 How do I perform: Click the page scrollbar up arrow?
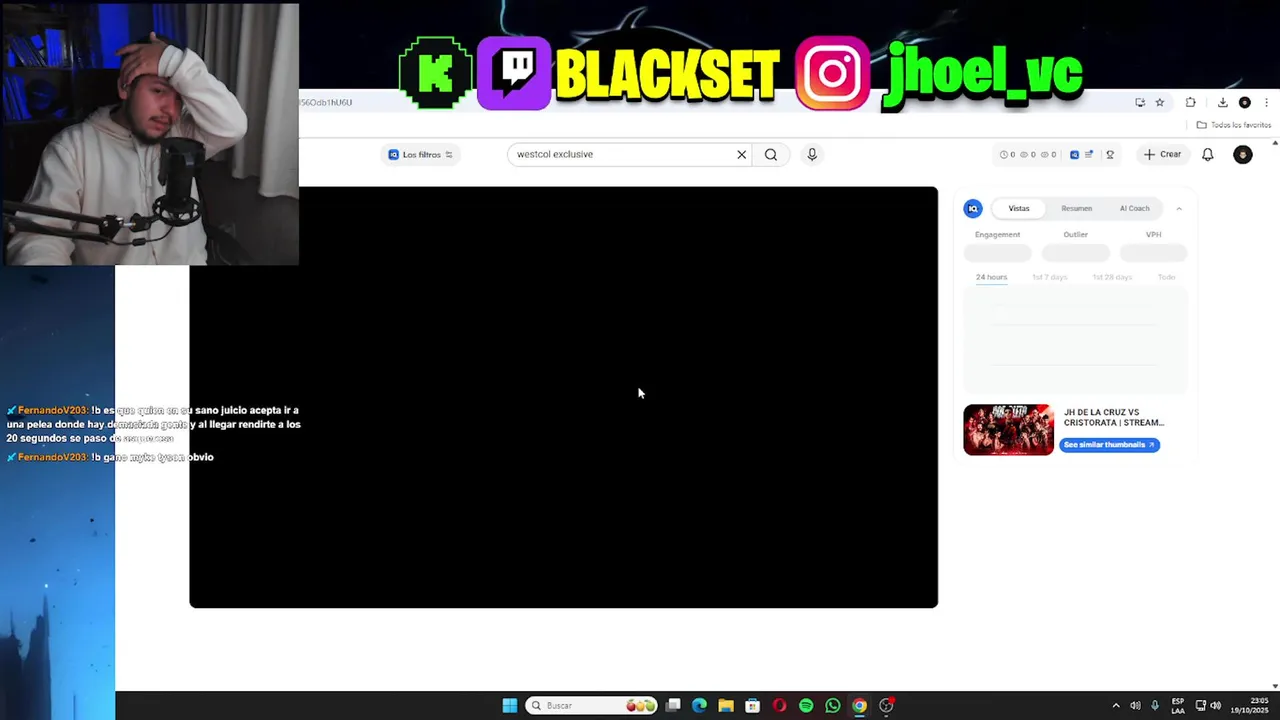point(1275,143)
